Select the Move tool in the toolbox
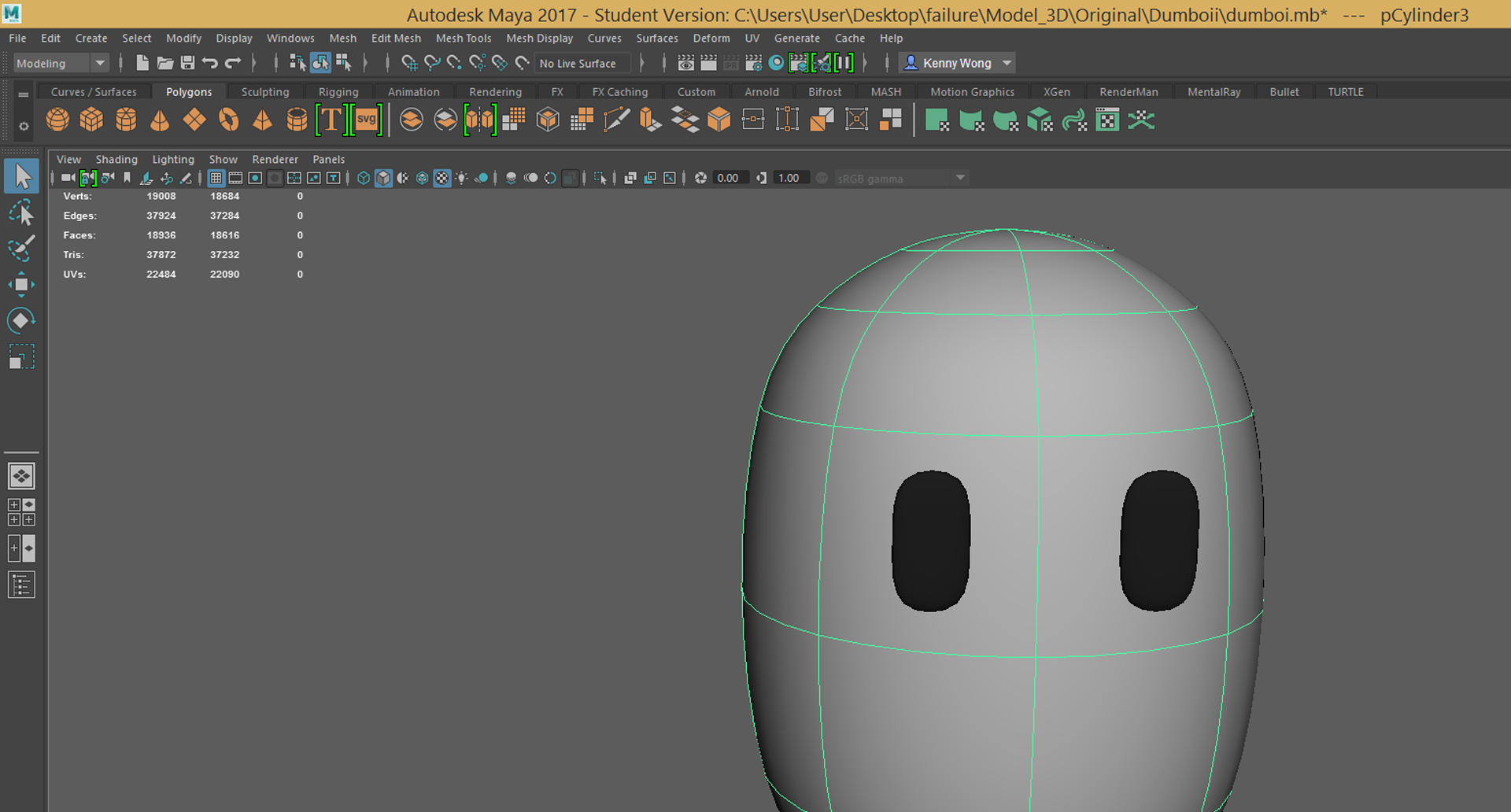The width and height of the screenshot is (1511, 812). [22, 283]
